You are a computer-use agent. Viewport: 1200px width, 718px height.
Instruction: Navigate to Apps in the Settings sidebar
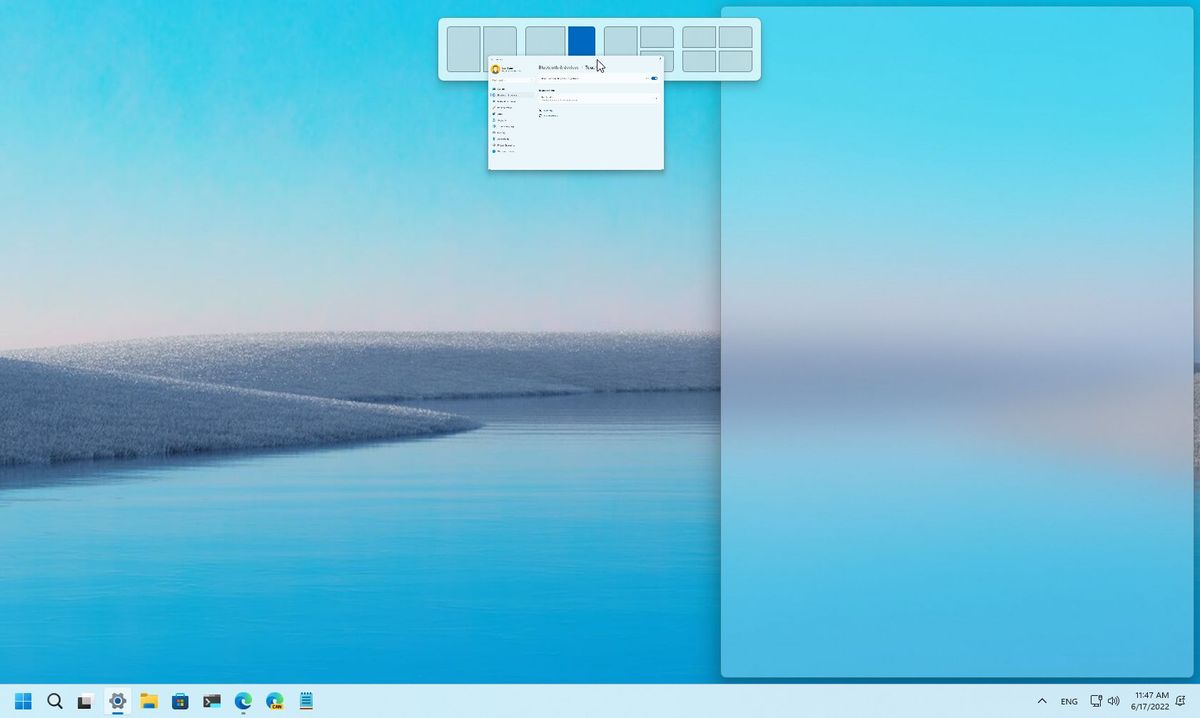click(503, 114)
